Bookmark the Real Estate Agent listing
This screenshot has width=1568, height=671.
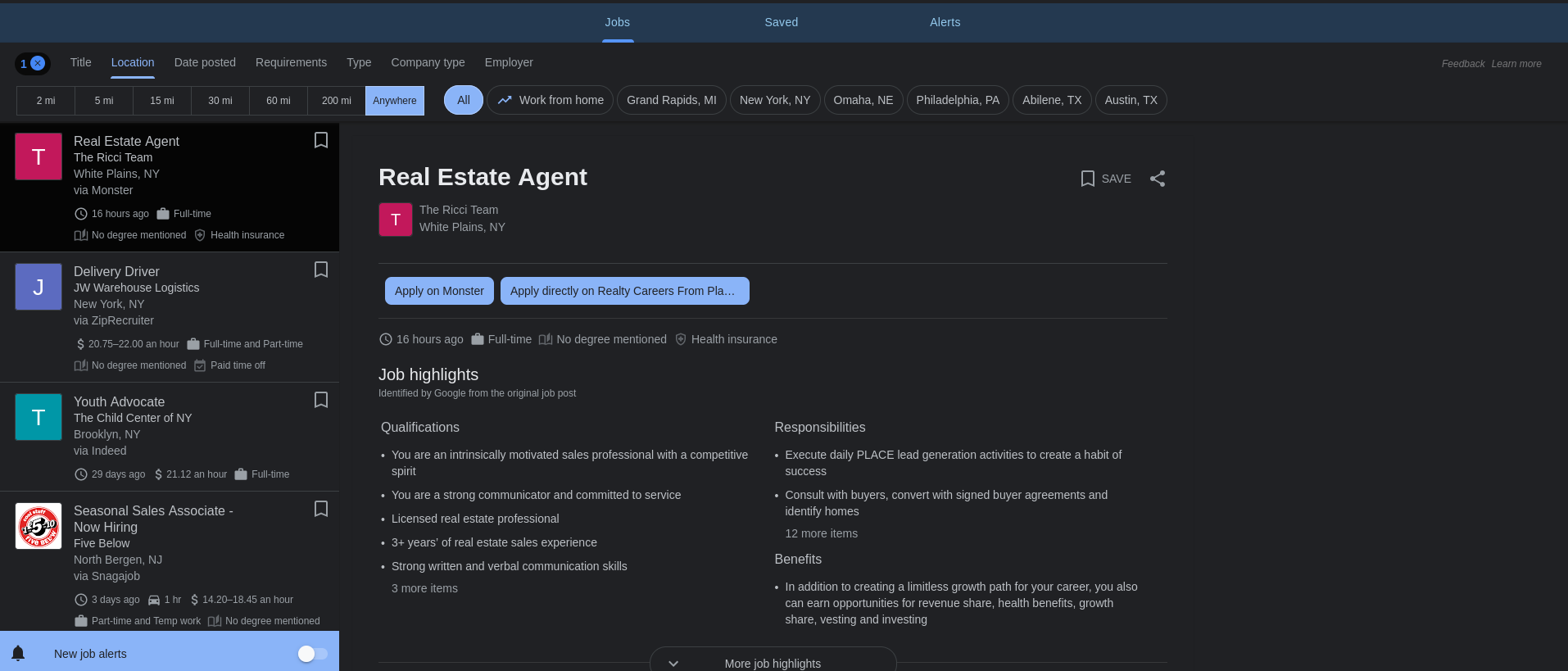click(x=321, y=140)
